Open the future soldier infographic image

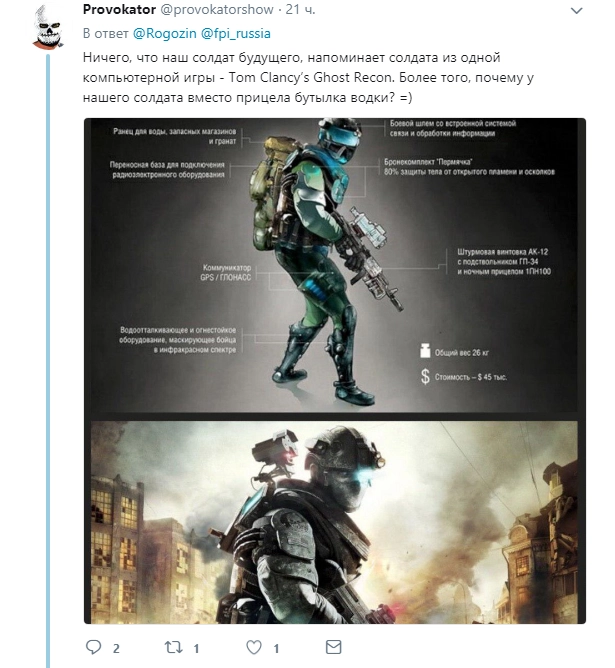click(334, 265)
